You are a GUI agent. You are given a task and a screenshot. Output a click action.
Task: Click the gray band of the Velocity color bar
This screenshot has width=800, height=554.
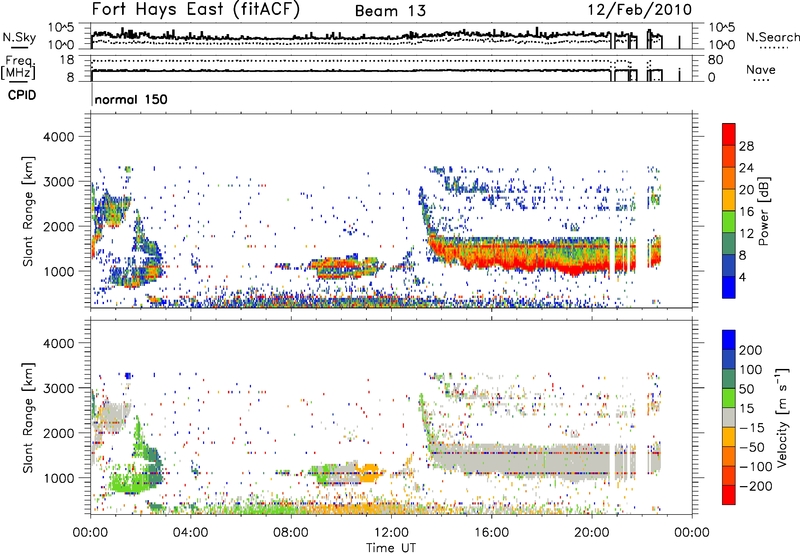[x=729, y=417]
